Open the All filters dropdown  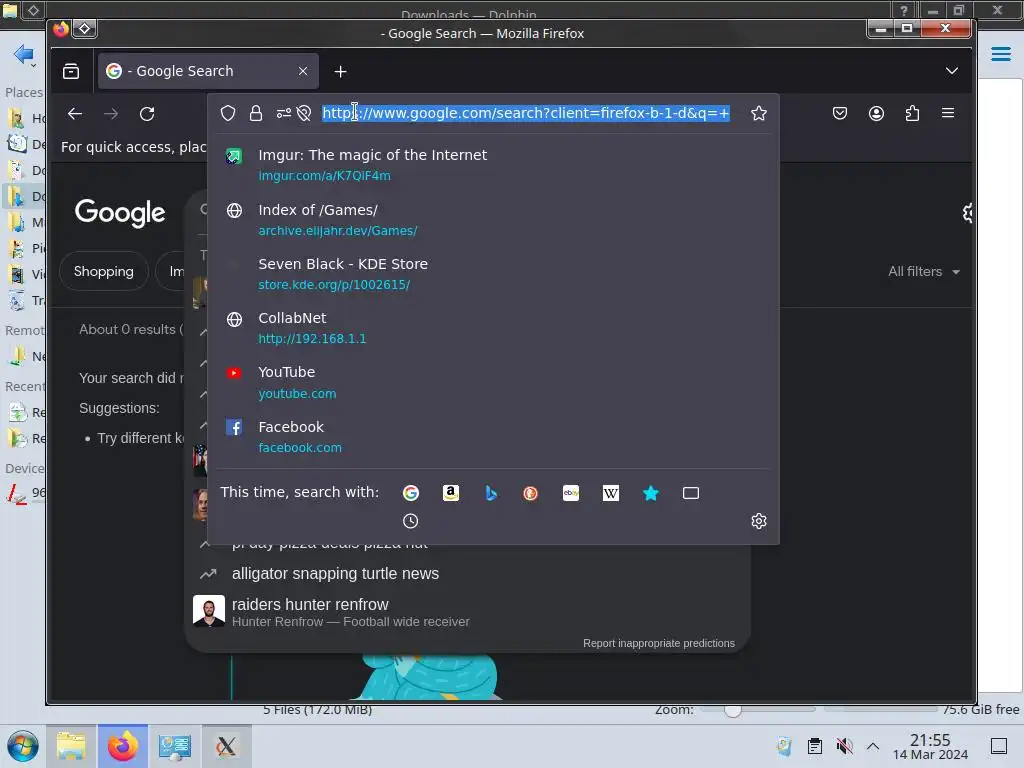coord(923,272)
